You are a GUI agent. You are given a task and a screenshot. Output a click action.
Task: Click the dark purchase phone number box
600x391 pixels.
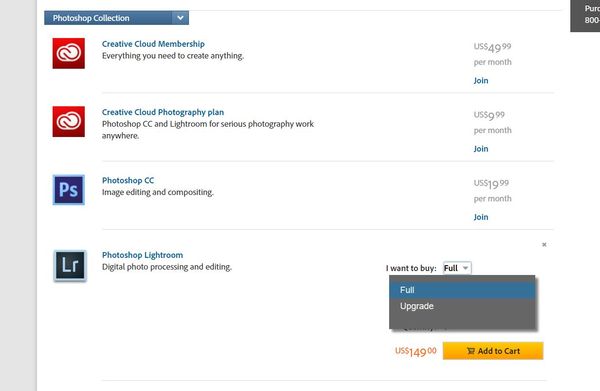[585, 15]
